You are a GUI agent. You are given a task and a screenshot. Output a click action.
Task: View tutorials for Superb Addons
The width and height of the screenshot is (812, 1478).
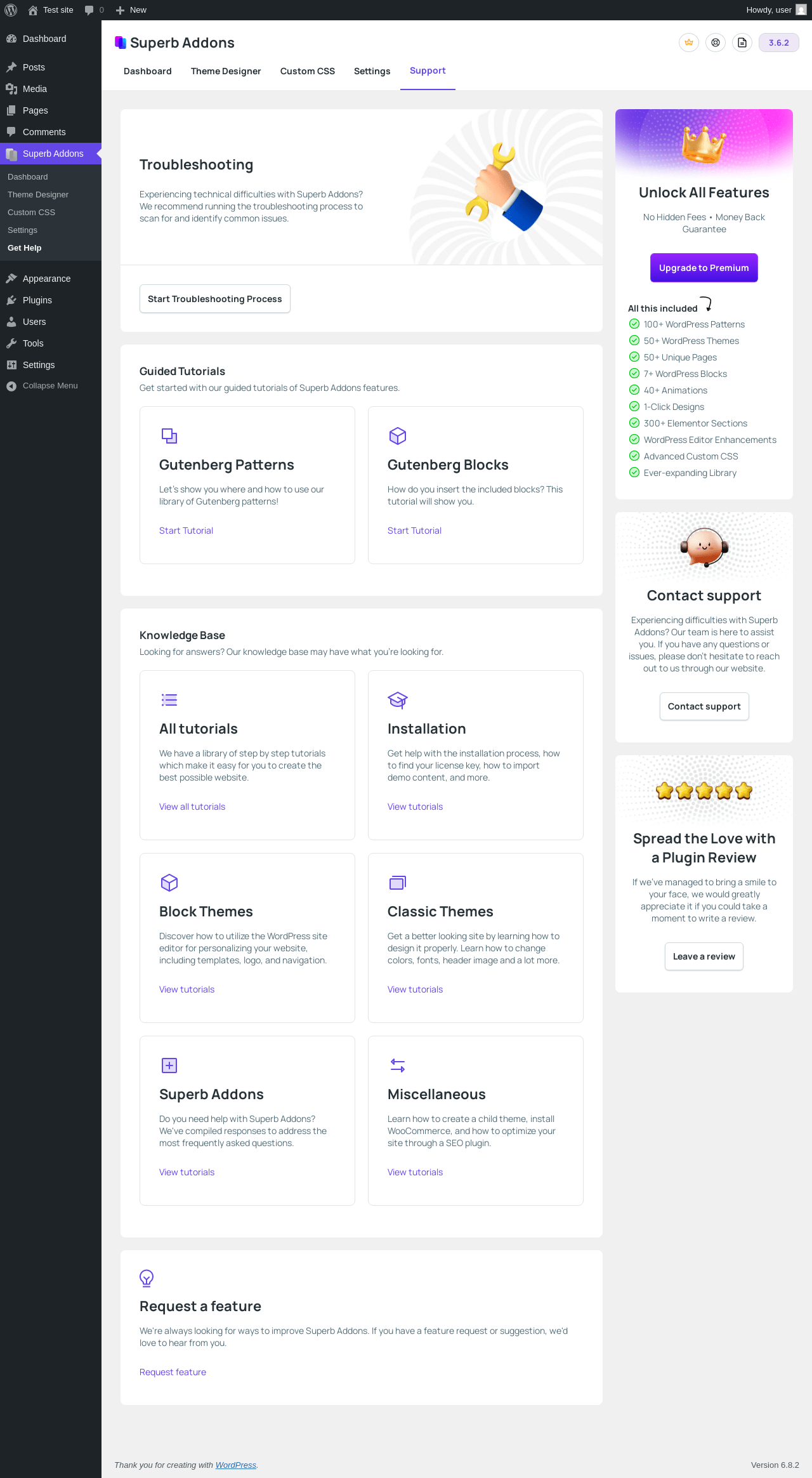click(187, 1172)
